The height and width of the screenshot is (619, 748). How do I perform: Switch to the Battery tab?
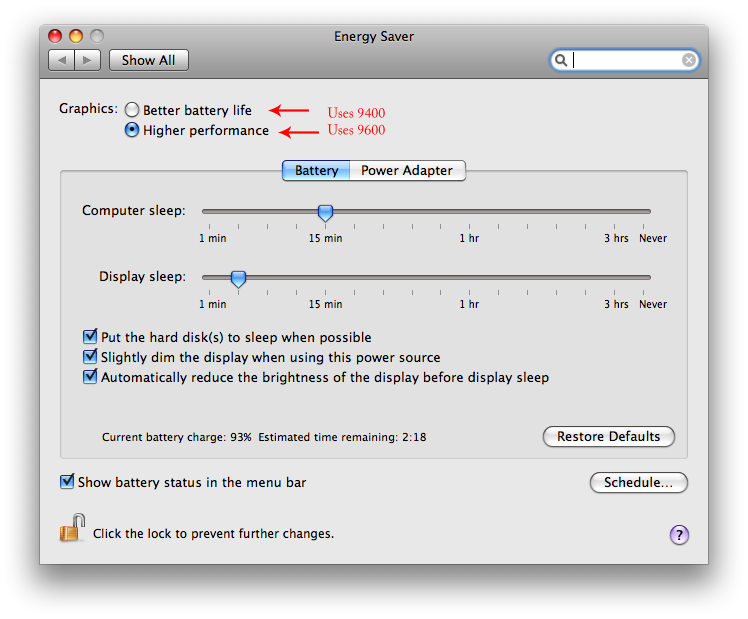(x=316, y=170)
